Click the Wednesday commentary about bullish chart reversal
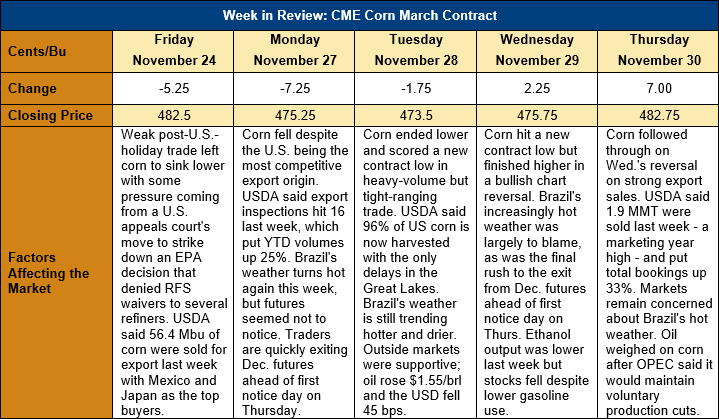The width and height of the screenshot is (719, 419). coord(537,273)
